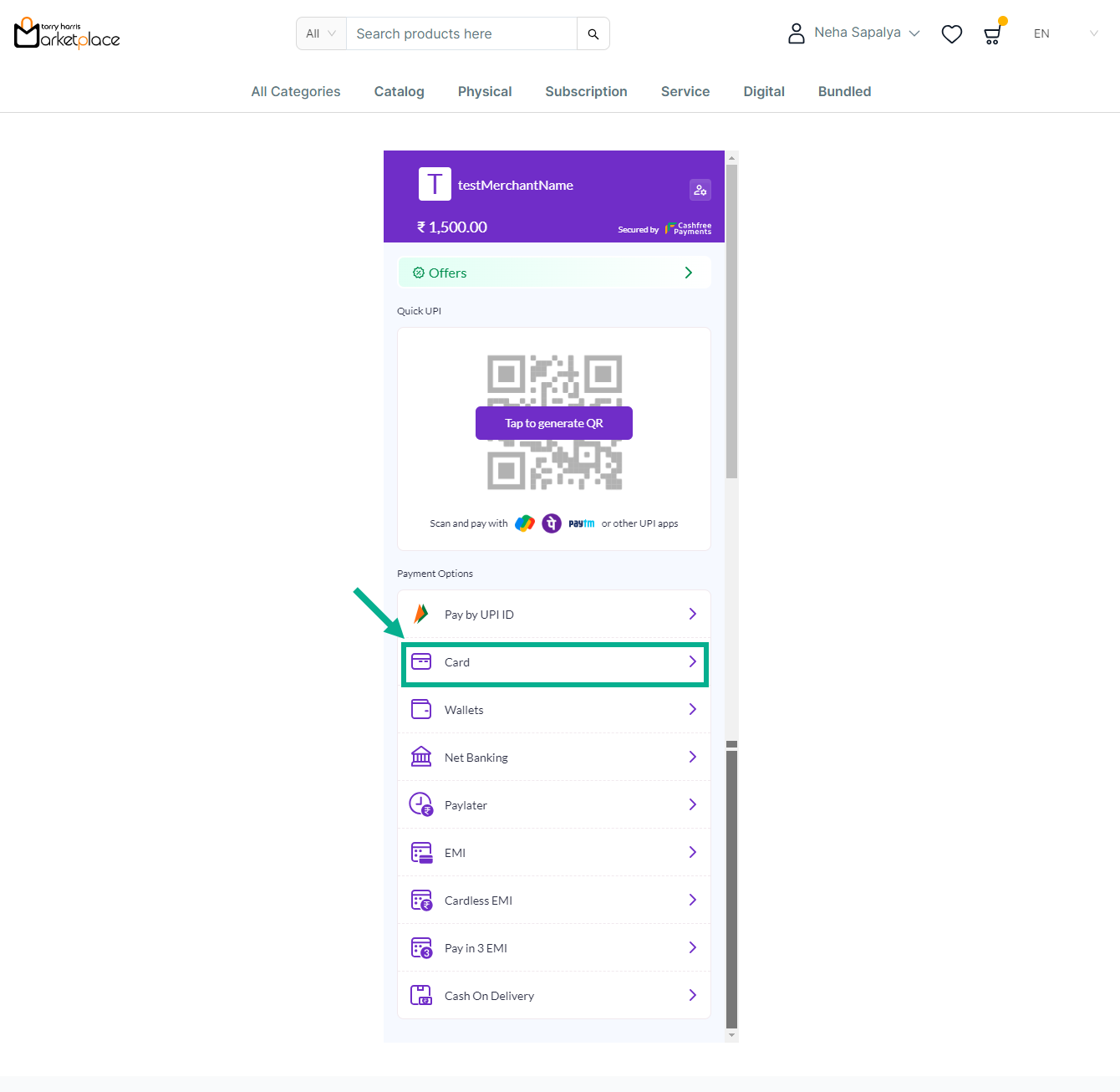
Task: Click the Marketplace logo
Action: click(x=67, y=34)
